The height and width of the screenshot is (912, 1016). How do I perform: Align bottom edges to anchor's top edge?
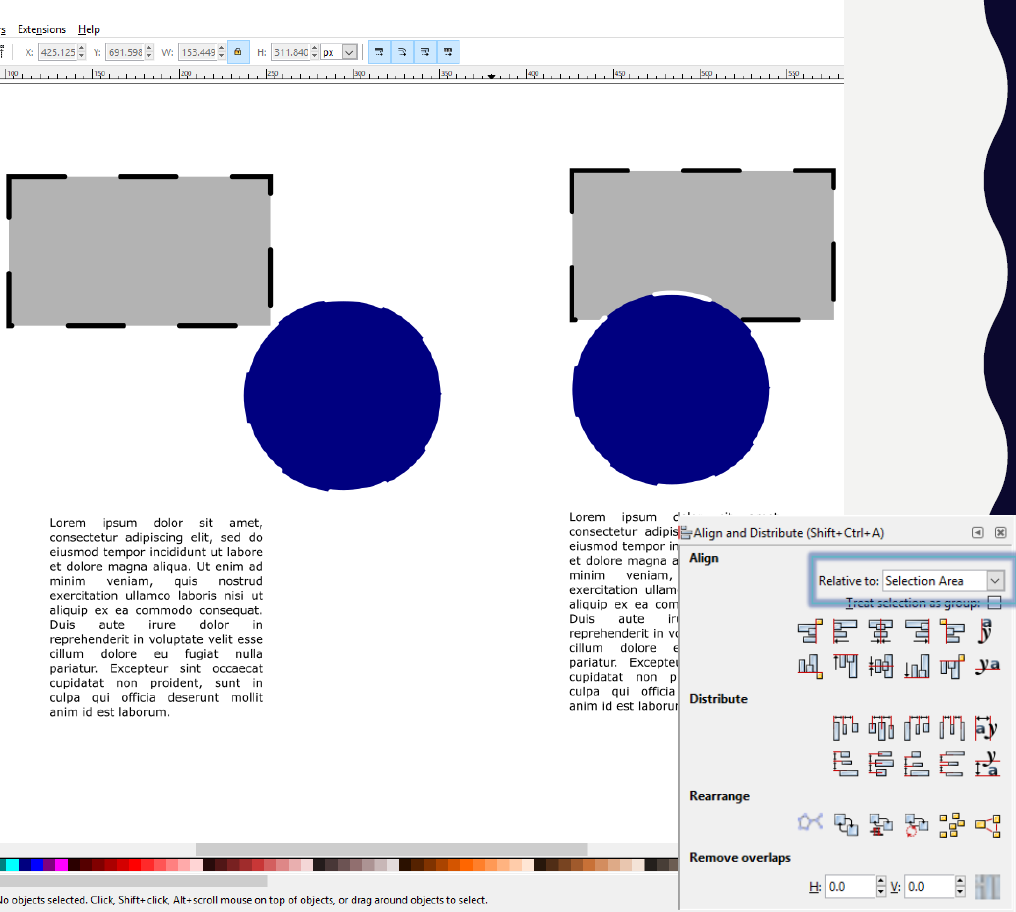(x=810, y=666)
